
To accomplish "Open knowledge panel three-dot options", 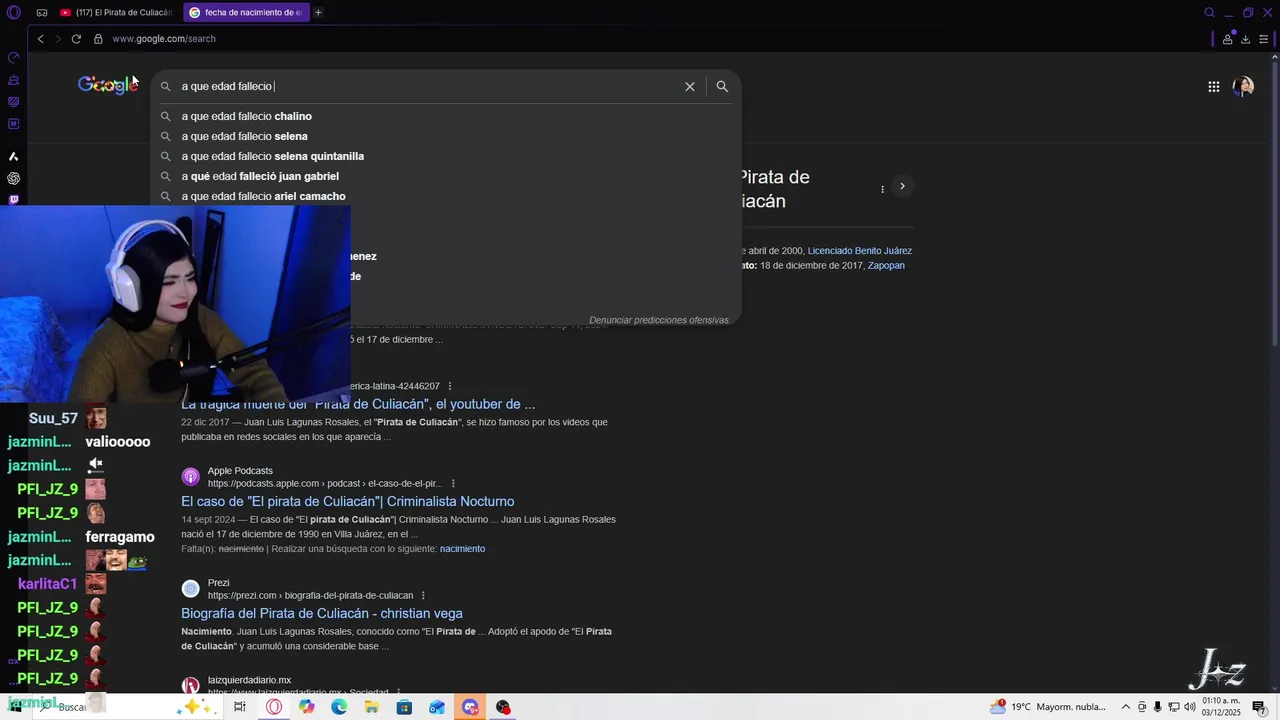I will coord(882,189).
